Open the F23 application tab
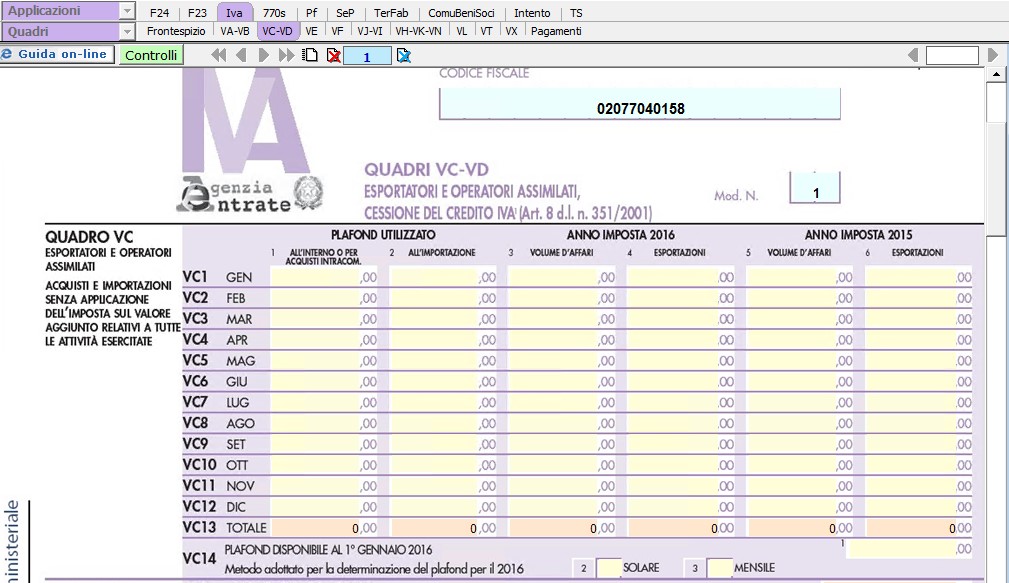Viewport: 1009px width, 583px height. pos(197,13)
